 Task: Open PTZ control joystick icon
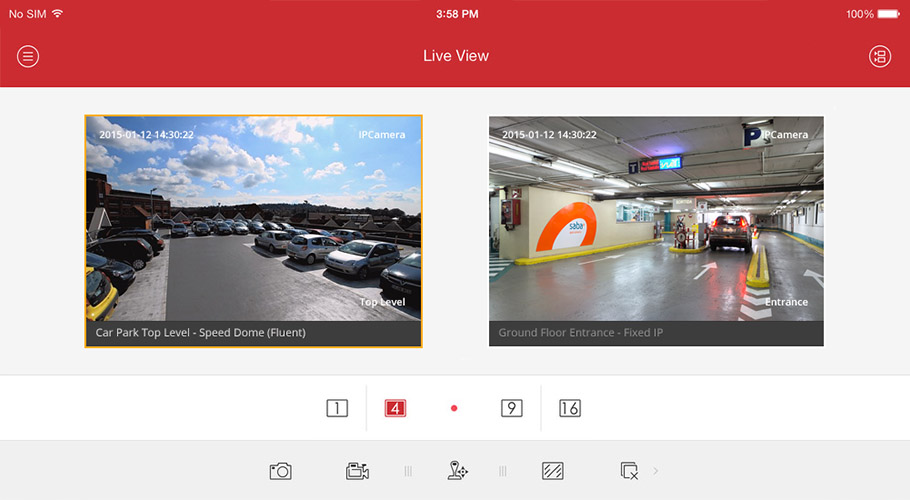point(458,471)
